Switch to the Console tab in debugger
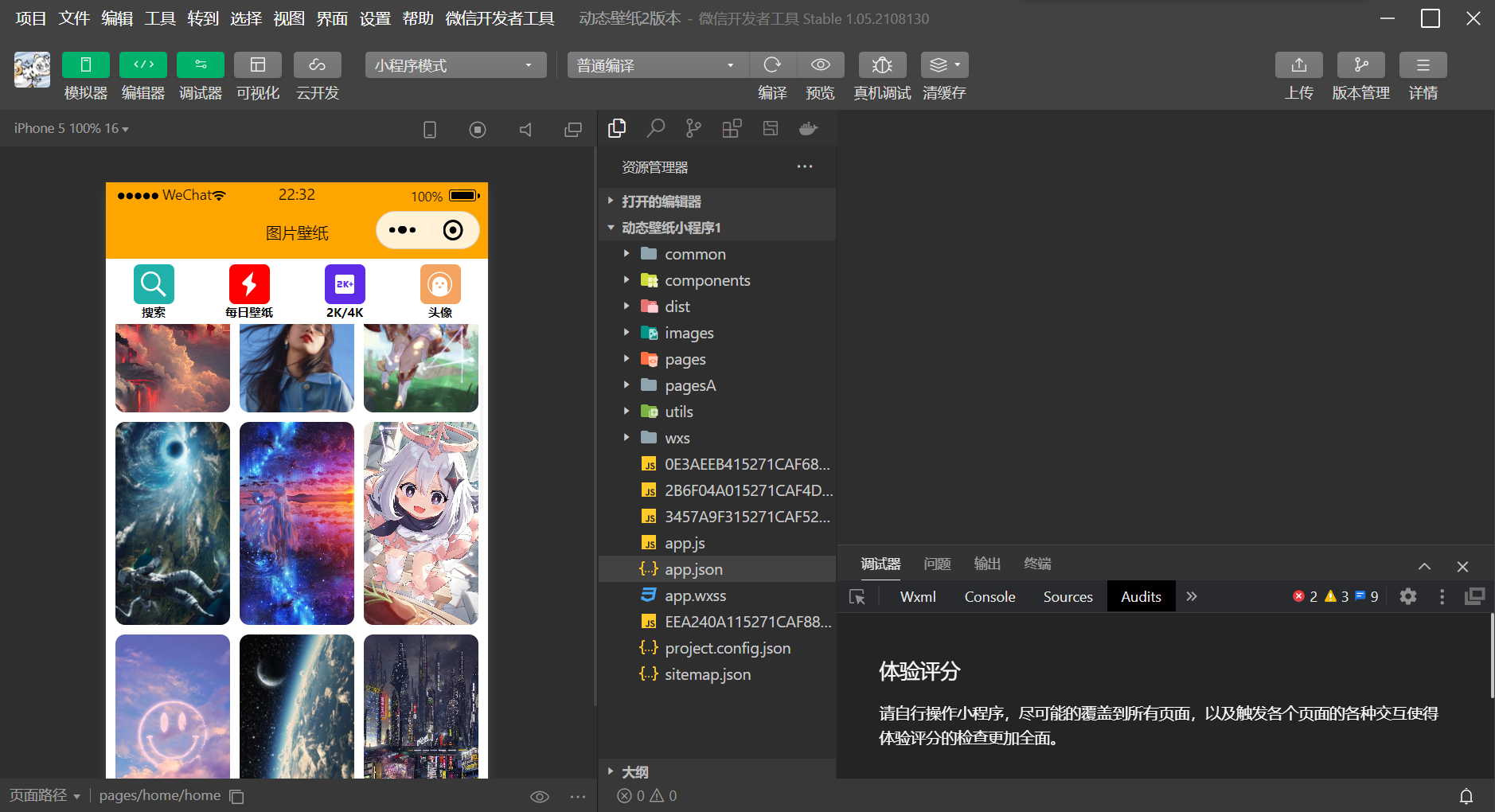This screenshot has height=812, width=1495. coord(989,595)
